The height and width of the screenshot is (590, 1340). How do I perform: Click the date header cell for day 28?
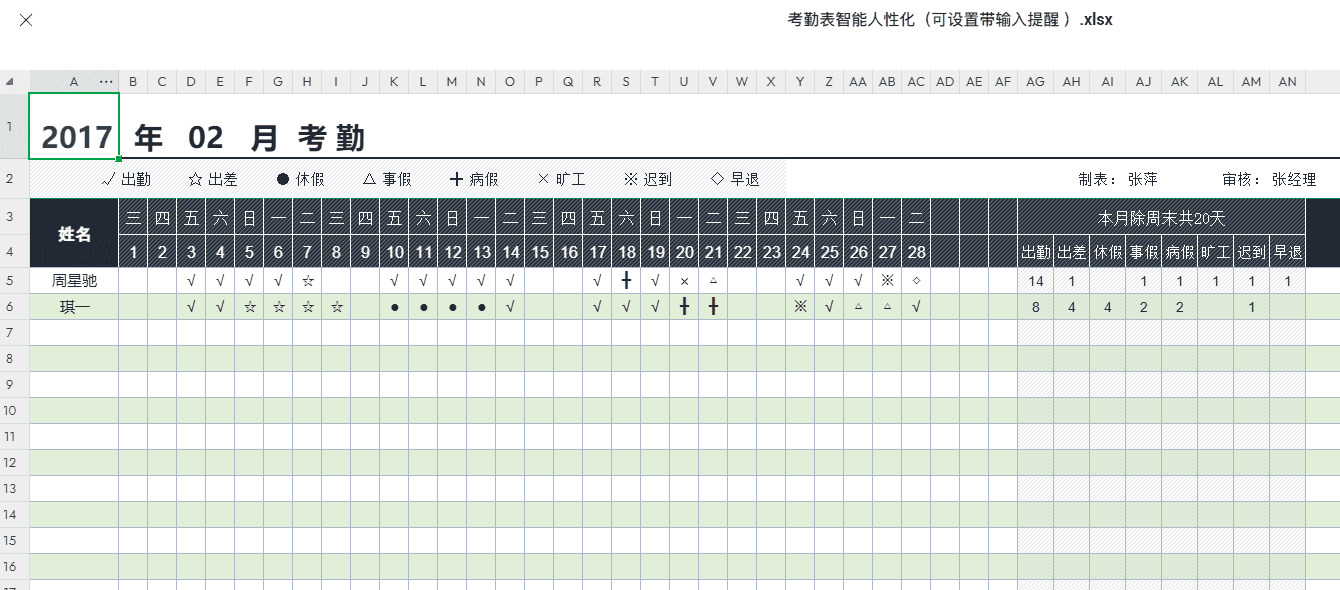pyautogui.click(x=916, y=252)
